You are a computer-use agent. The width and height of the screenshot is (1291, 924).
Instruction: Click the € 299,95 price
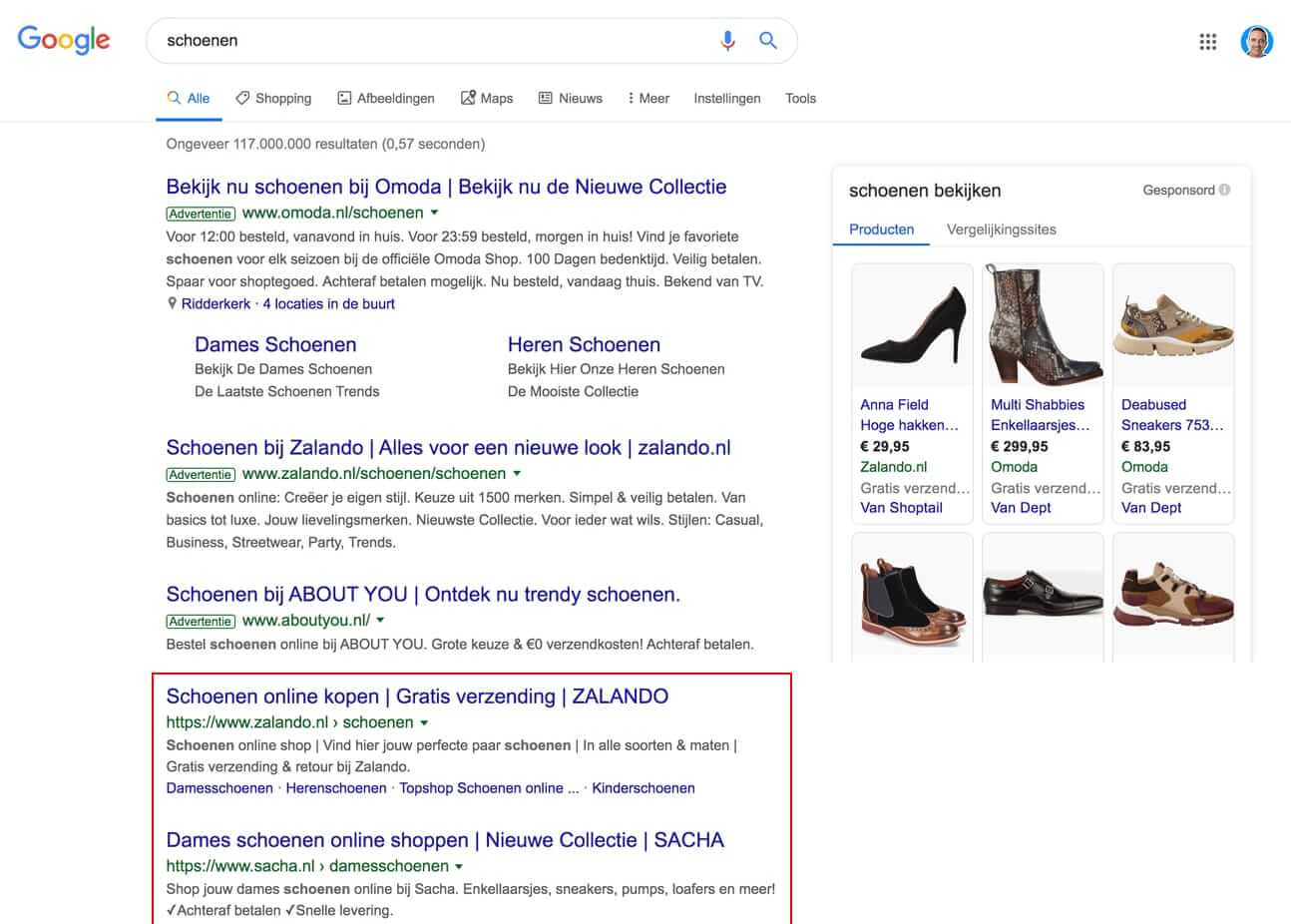1020,446
